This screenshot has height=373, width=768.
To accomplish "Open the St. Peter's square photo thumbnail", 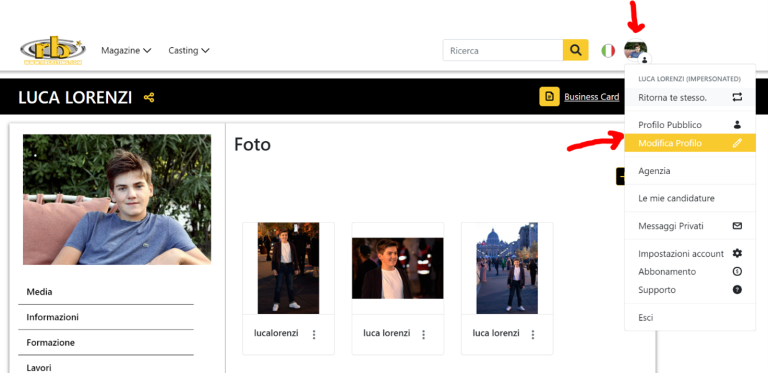I will coord(507,268).
